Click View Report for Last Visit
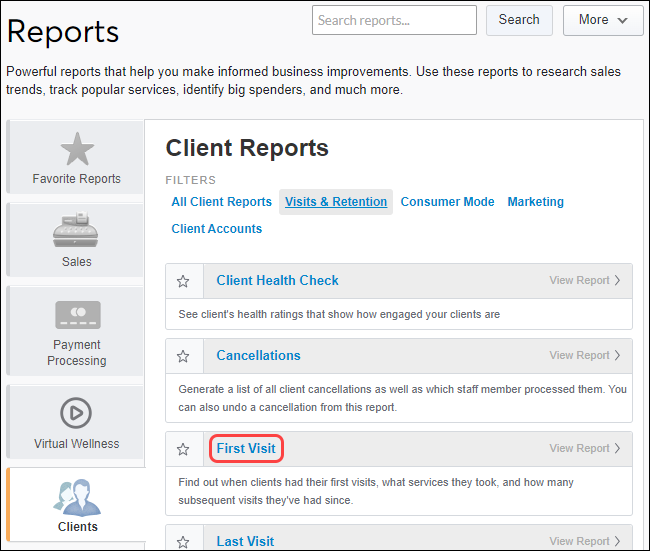The width and height of the screenshot is (650, 551). point(585,541)
